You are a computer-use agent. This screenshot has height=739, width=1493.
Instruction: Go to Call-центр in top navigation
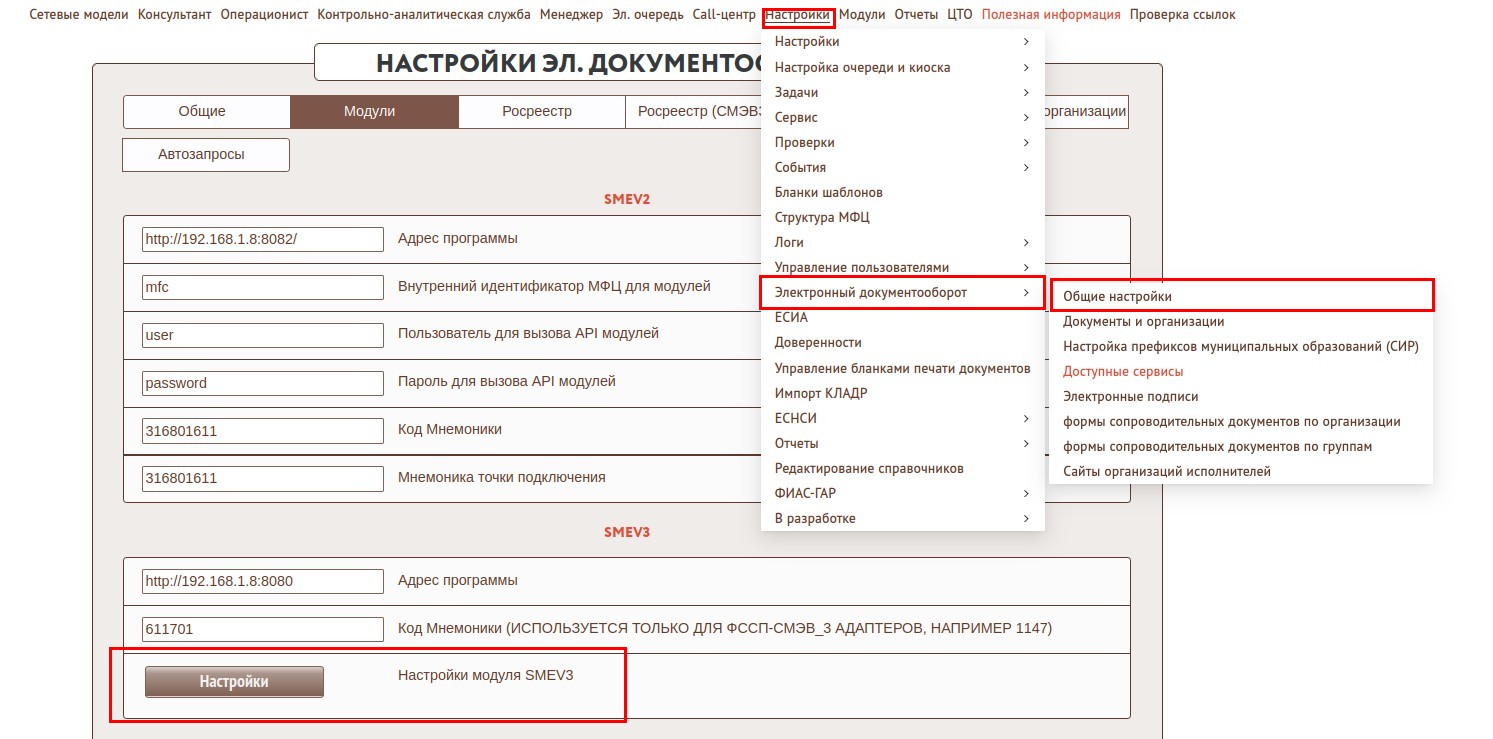tap(724, 15)
